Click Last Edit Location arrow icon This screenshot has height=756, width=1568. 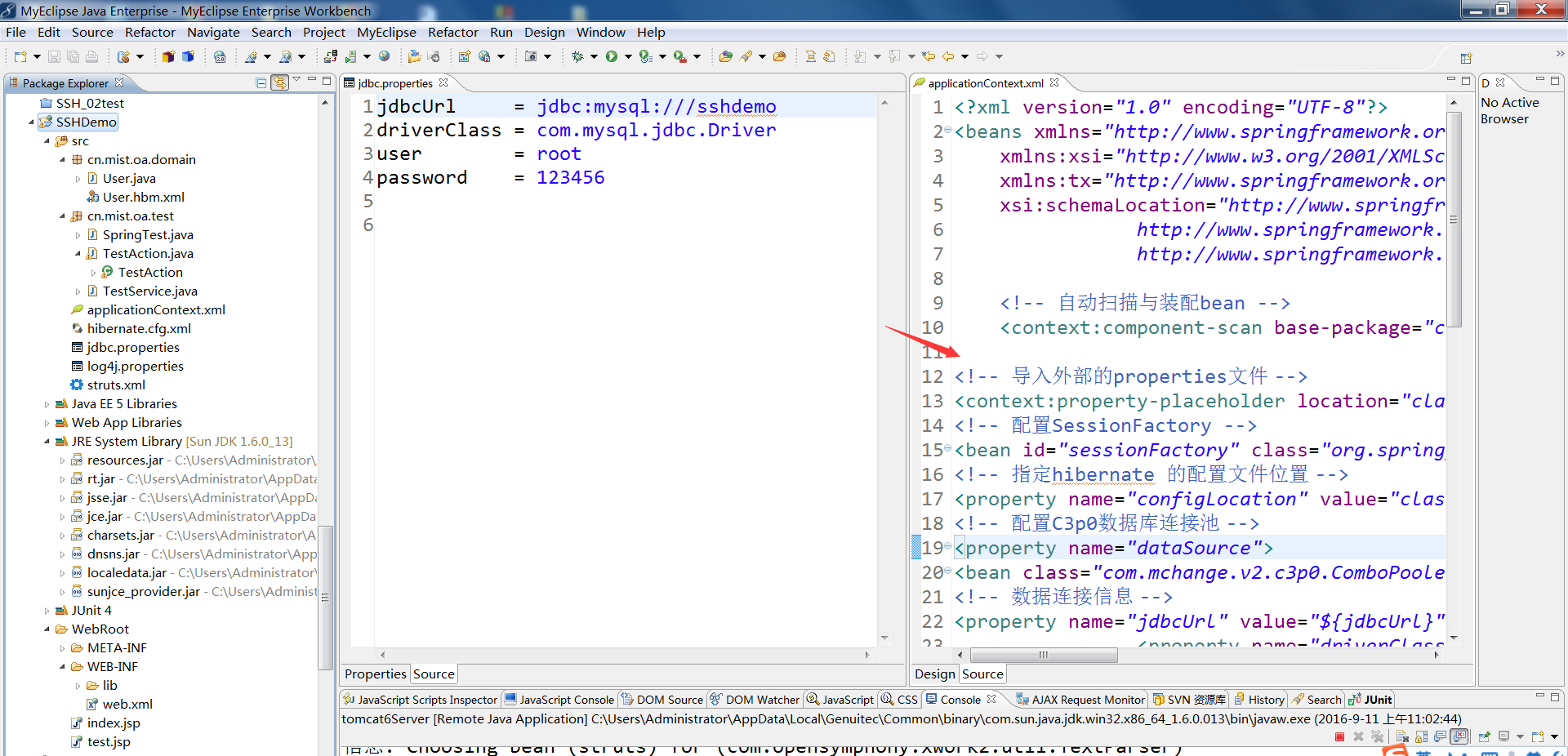point(929,56)
